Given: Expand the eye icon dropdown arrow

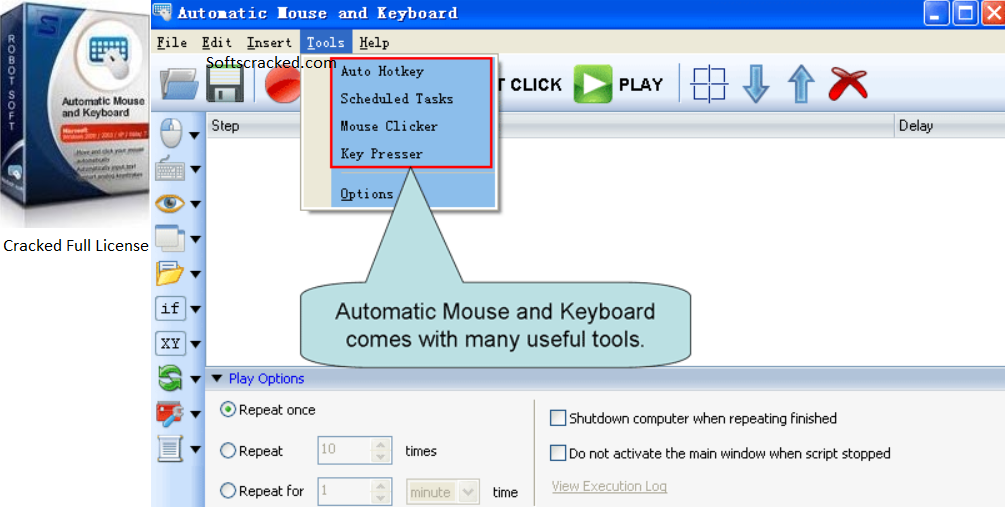Looking at the screenshot, I should [195, 204].
